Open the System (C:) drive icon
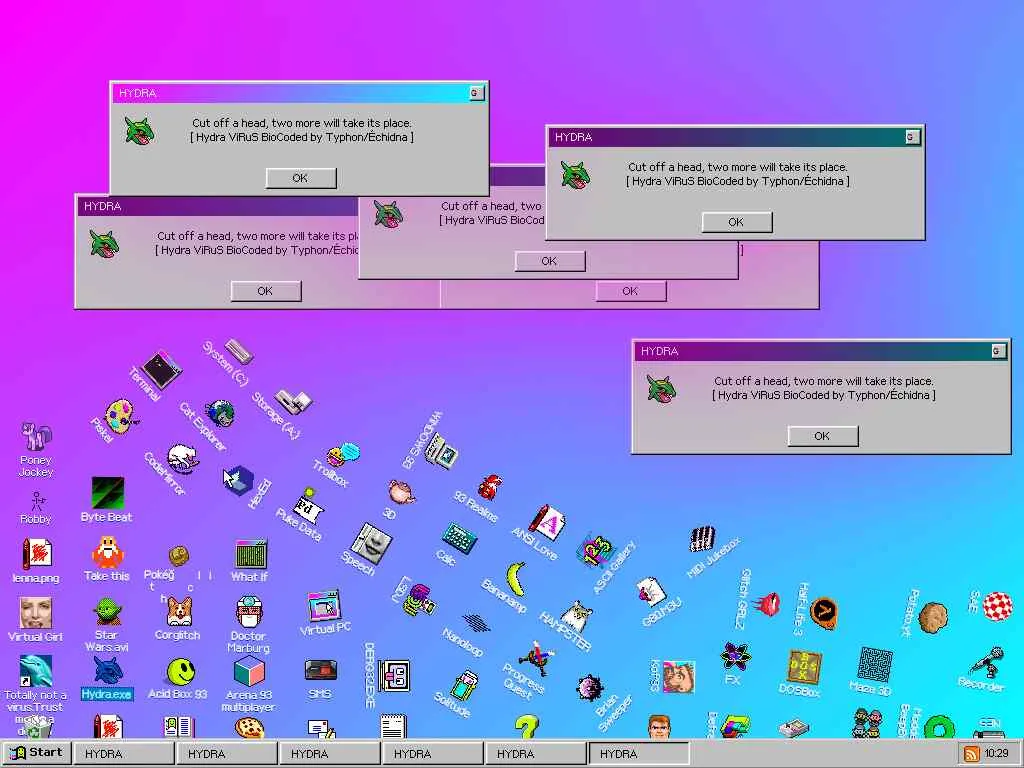This screenshot has height=768, width=1024. pos(239,351)
